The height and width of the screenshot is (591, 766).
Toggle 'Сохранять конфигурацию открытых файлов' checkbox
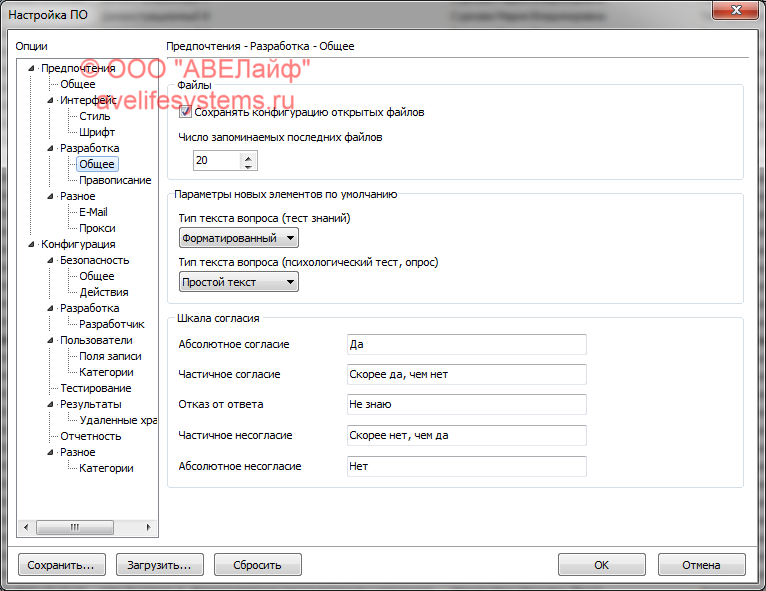186,113
